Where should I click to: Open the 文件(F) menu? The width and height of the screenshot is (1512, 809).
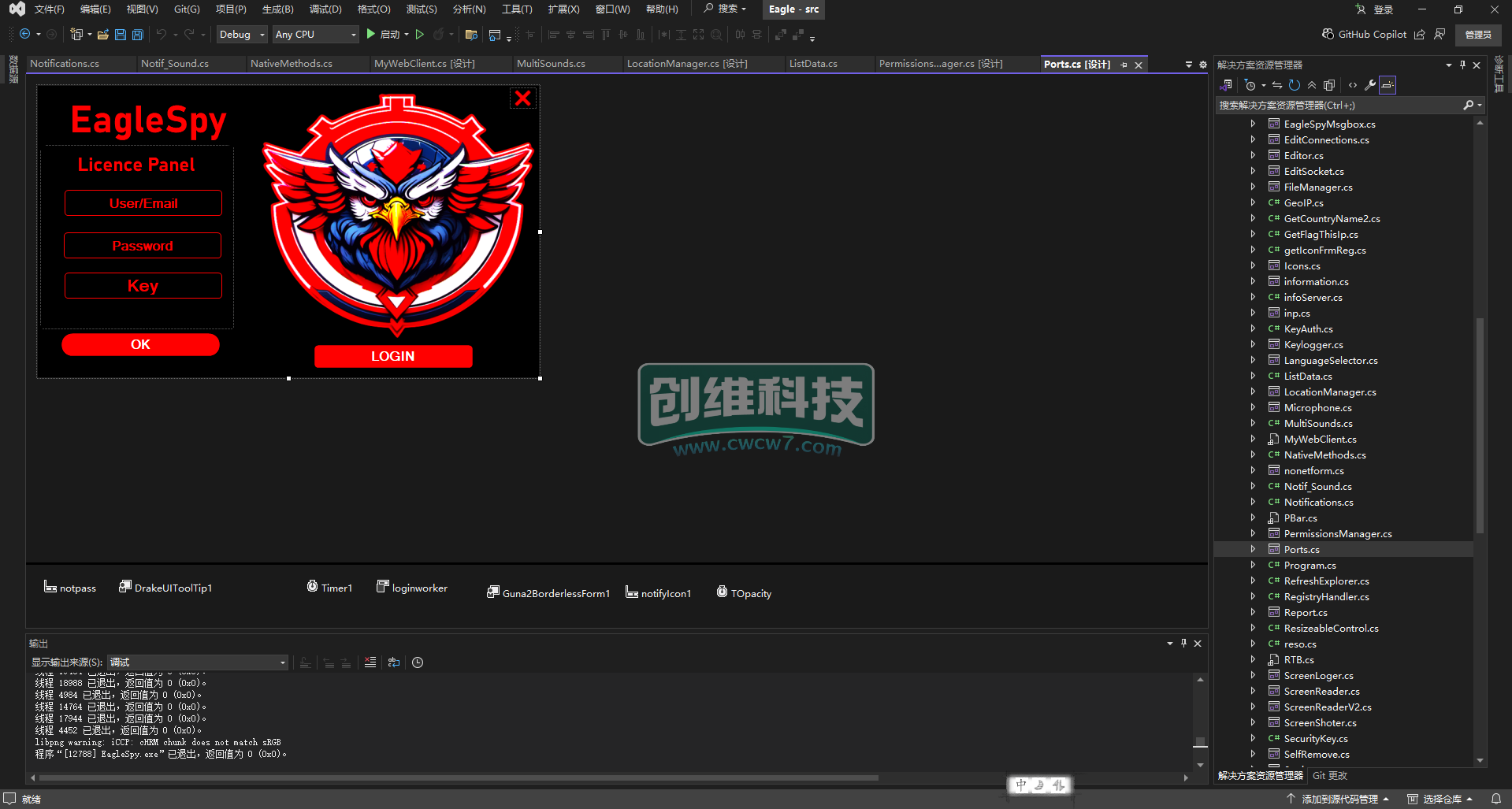tap(49, 9)
